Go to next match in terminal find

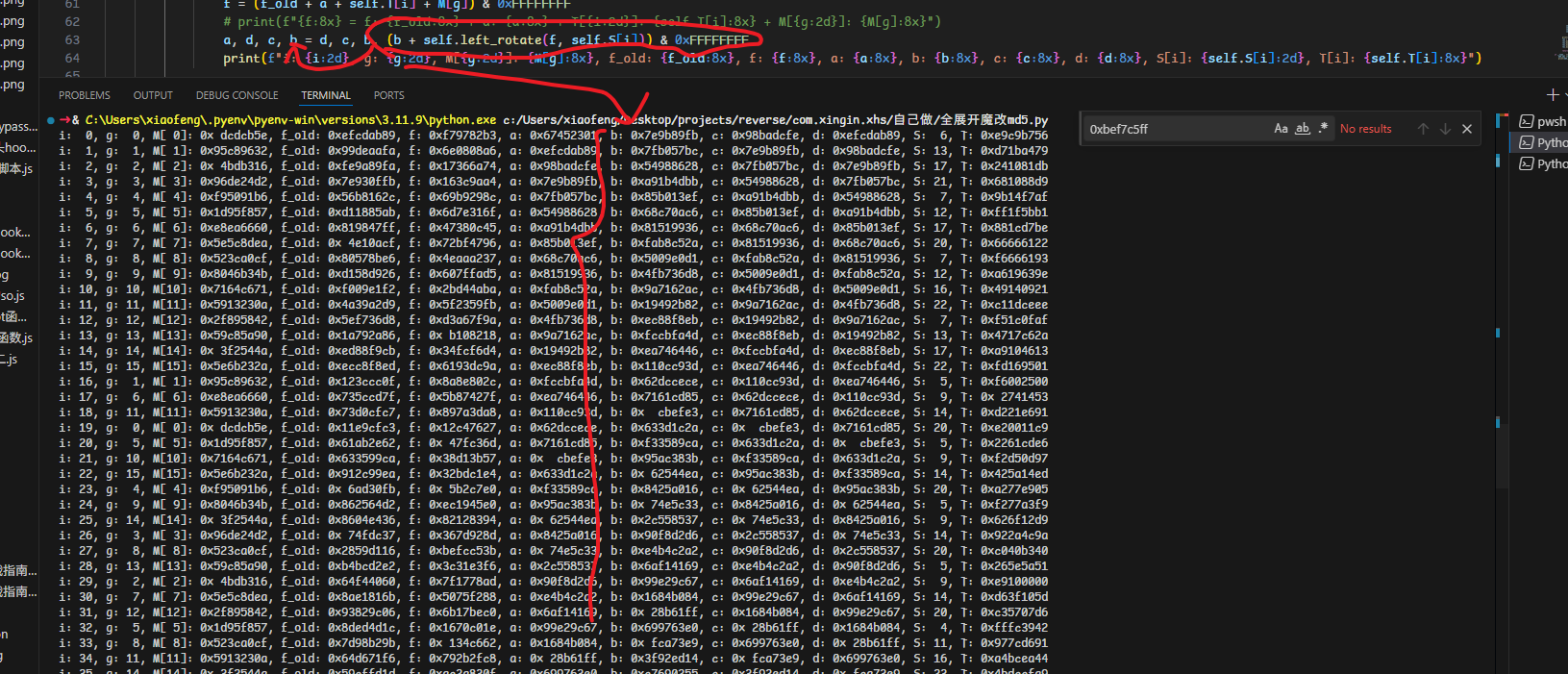tap(1445, 129)
